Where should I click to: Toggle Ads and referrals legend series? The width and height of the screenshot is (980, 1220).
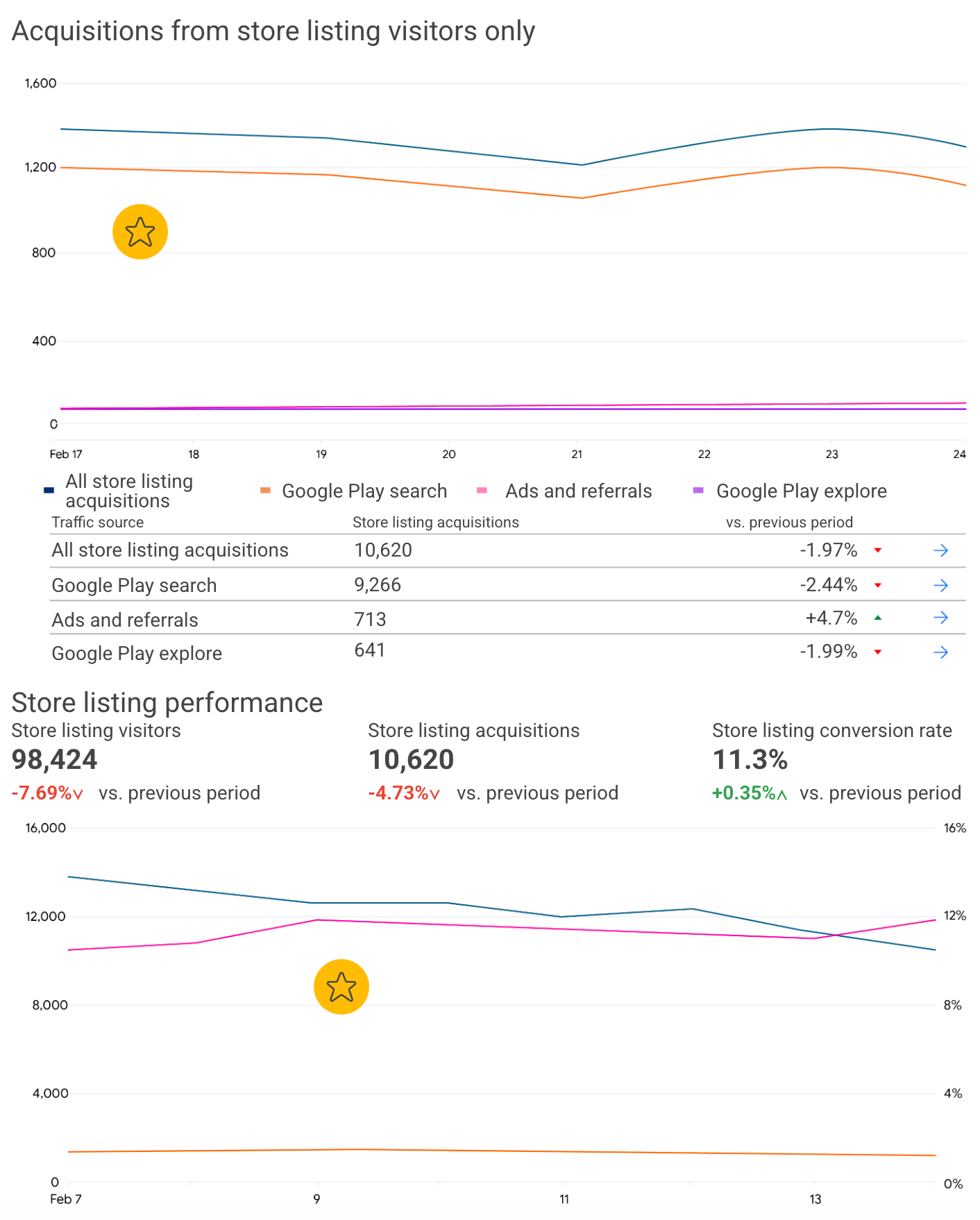click(564, 491)
